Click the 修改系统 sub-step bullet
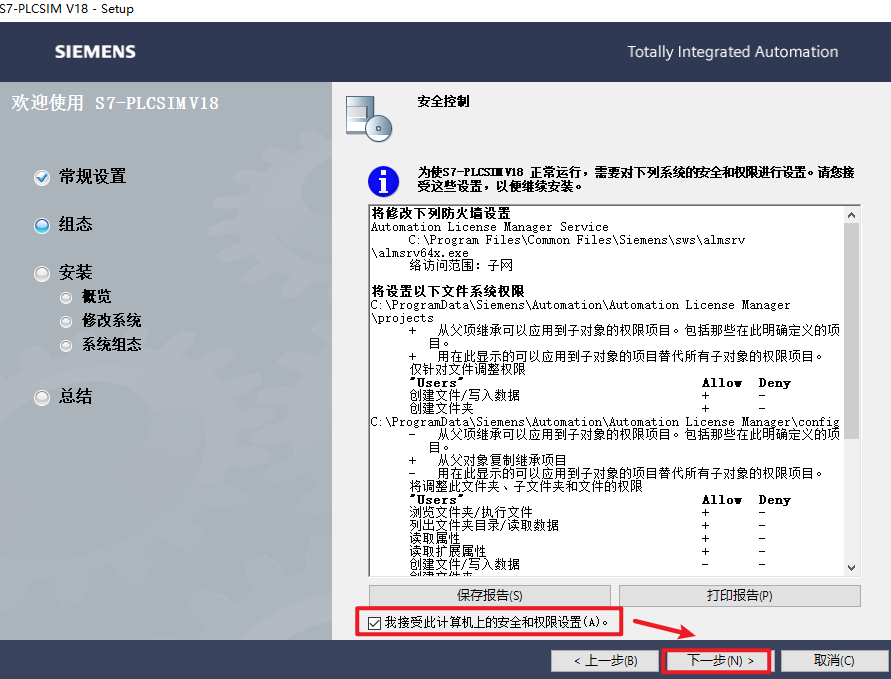 [66, 322]
